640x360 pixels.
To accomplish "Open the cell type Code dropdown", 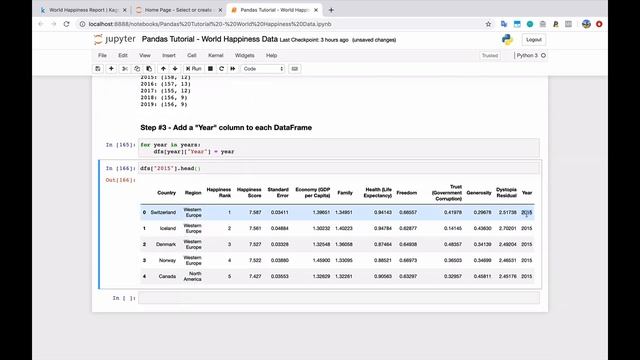I will [263, 69].
